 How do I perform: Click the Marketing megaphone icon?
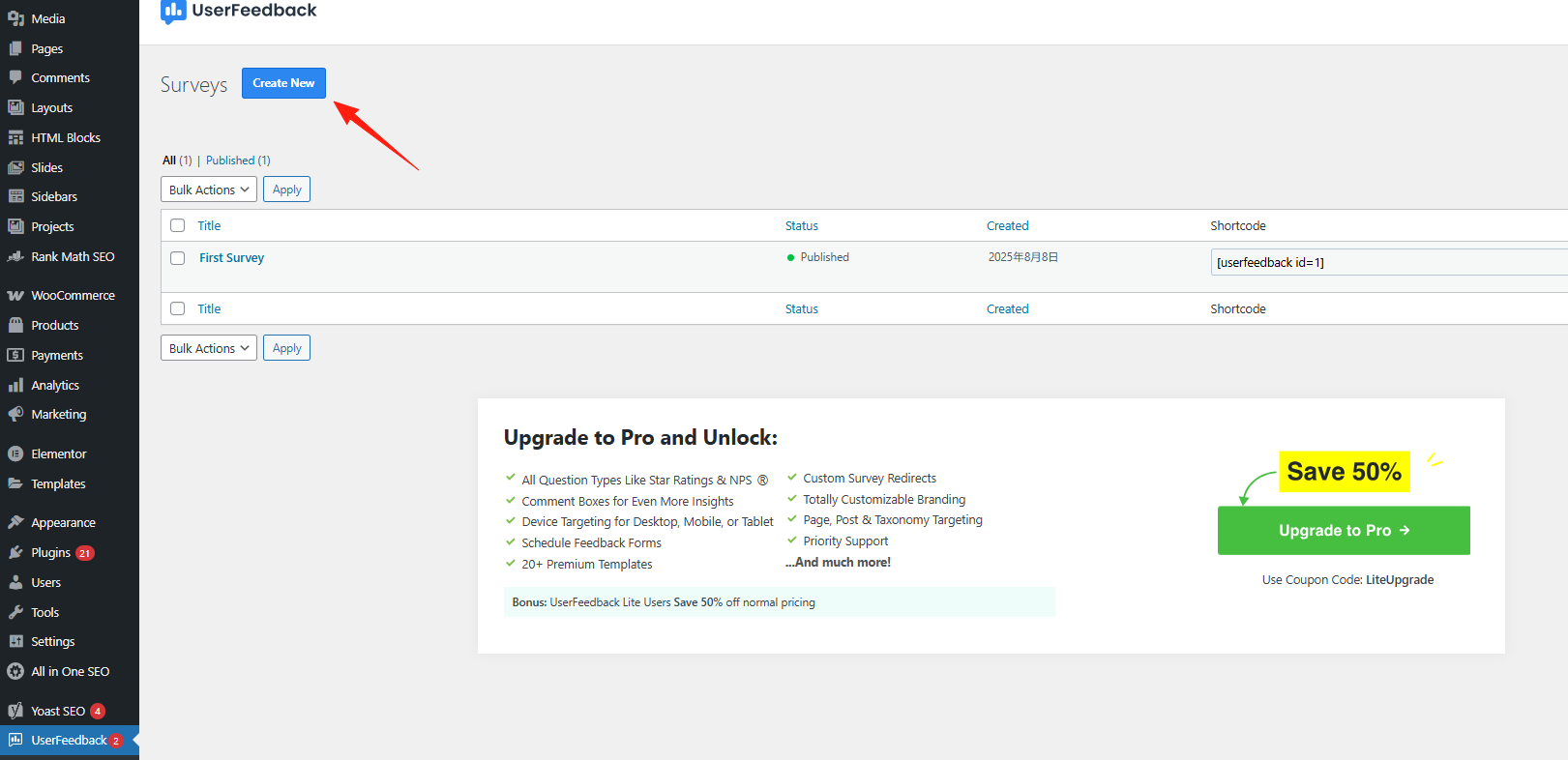pos(15,414)
